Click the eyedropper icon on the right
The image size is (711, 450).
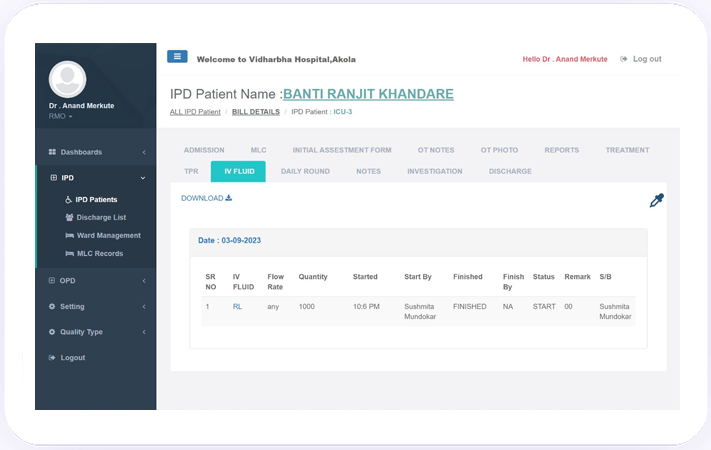(x=656, y=200)
